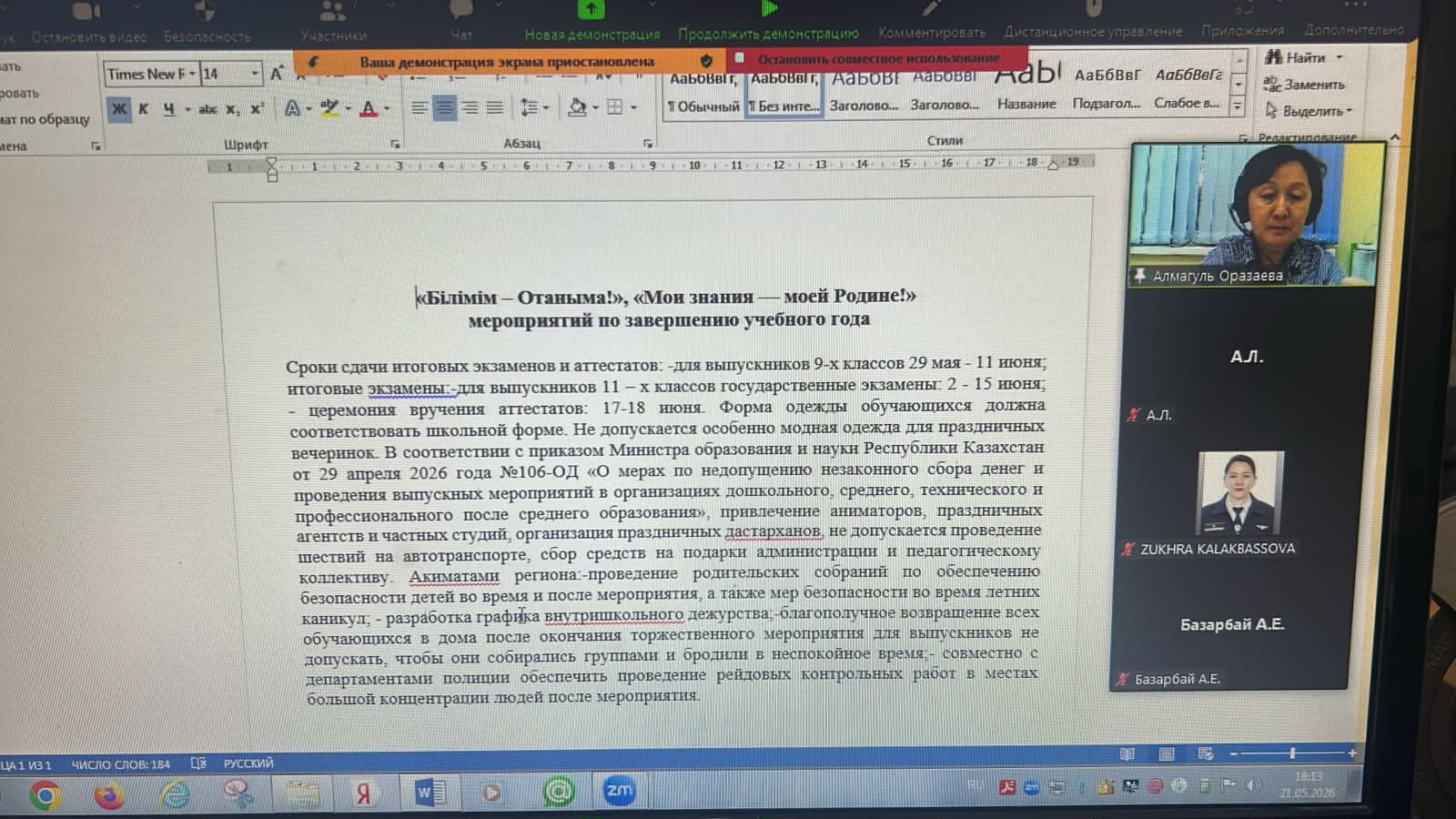Click Остановить видео in Zoom toolbar

[88, 25]
